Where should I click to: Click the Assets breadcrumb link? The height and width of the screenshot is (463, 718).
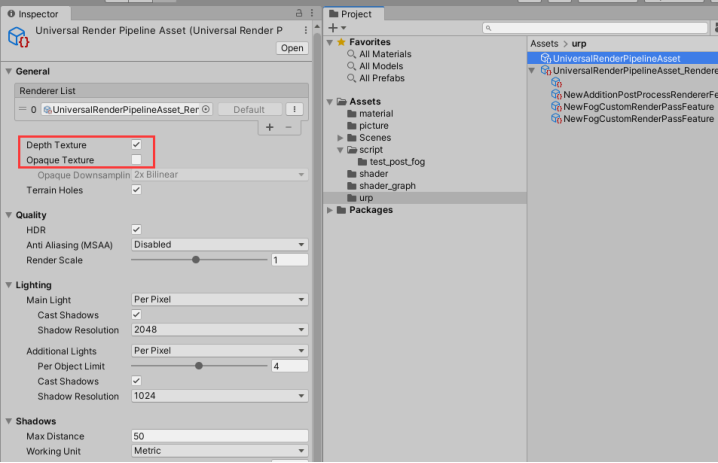pos(544,44)
